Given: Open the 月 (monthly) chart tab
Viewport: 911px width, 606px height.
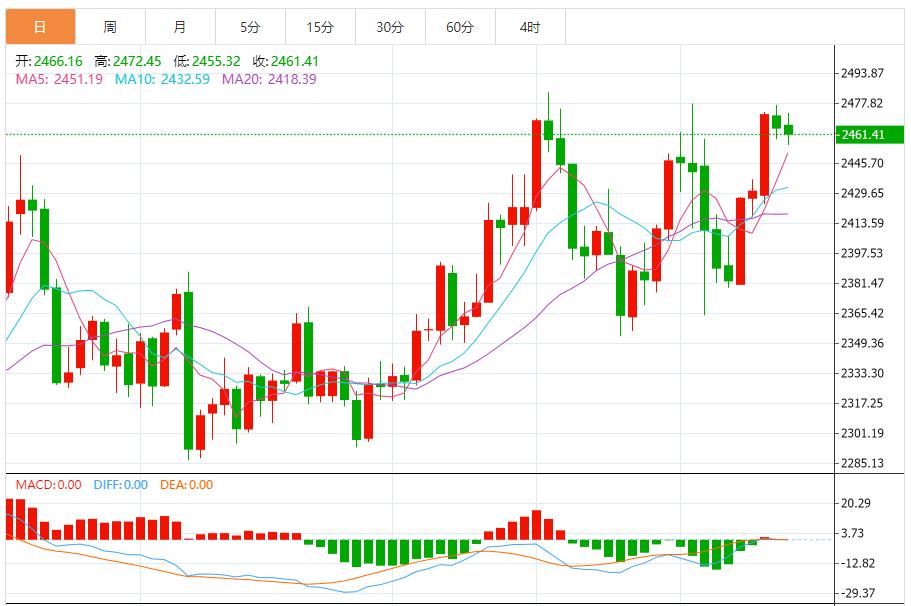Looking at the screenshot, I should 180,27.
